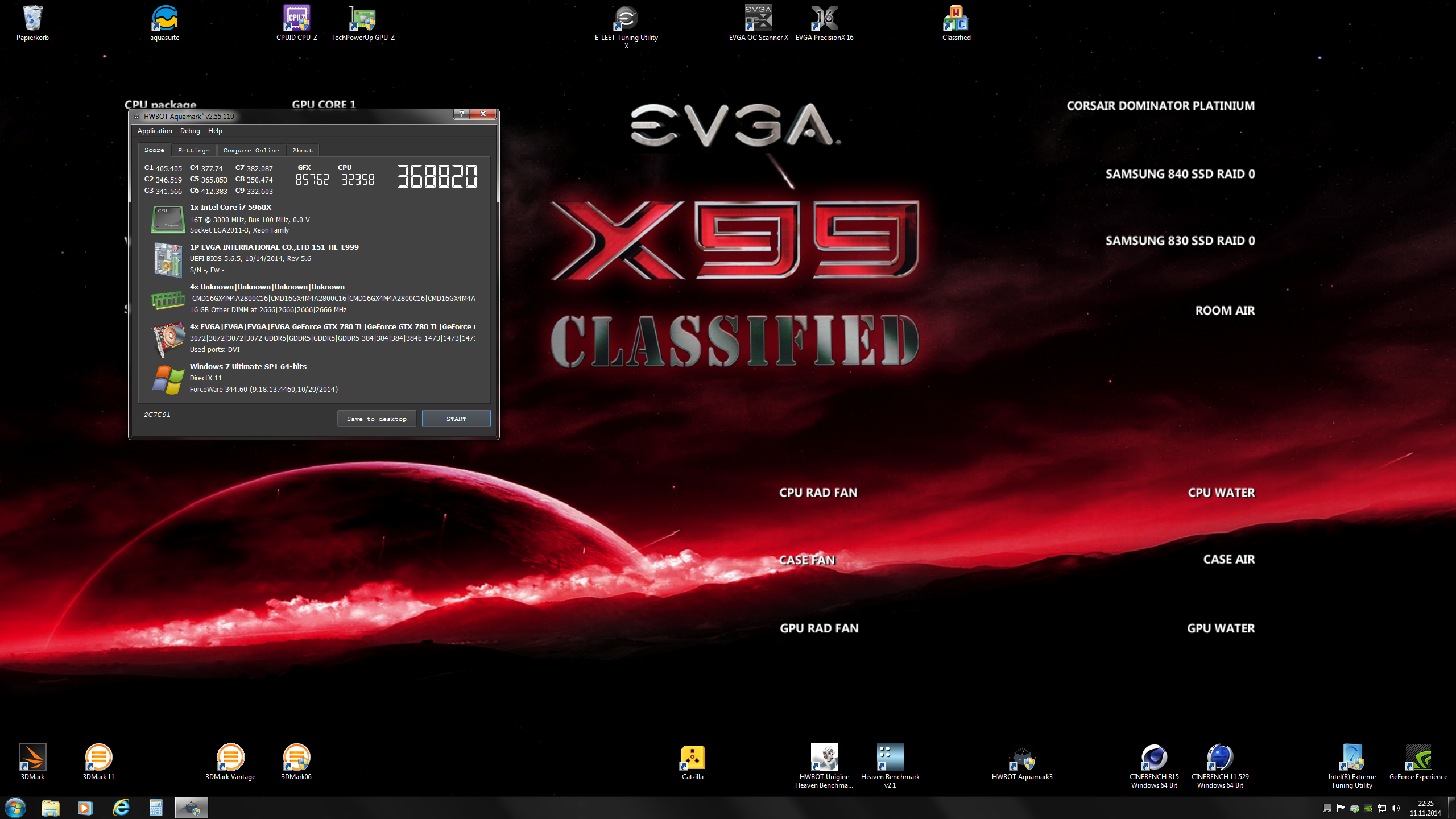Click the checksum code 2C7C91
1456x819 pixels.
point(157,415)
